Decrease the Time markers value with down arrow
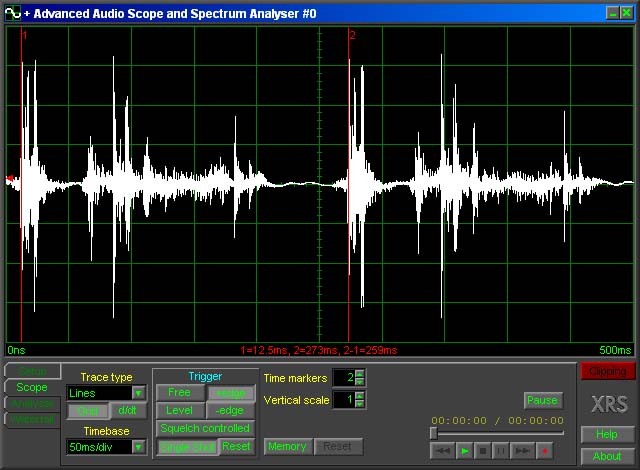 tap(360, 381)
